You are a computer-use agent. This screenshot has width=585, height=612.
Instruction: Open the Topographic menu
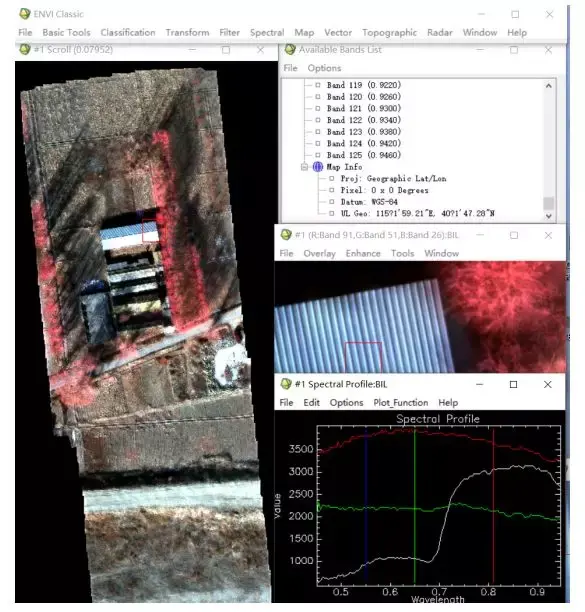pyautogui.click(x=389, y=32)
